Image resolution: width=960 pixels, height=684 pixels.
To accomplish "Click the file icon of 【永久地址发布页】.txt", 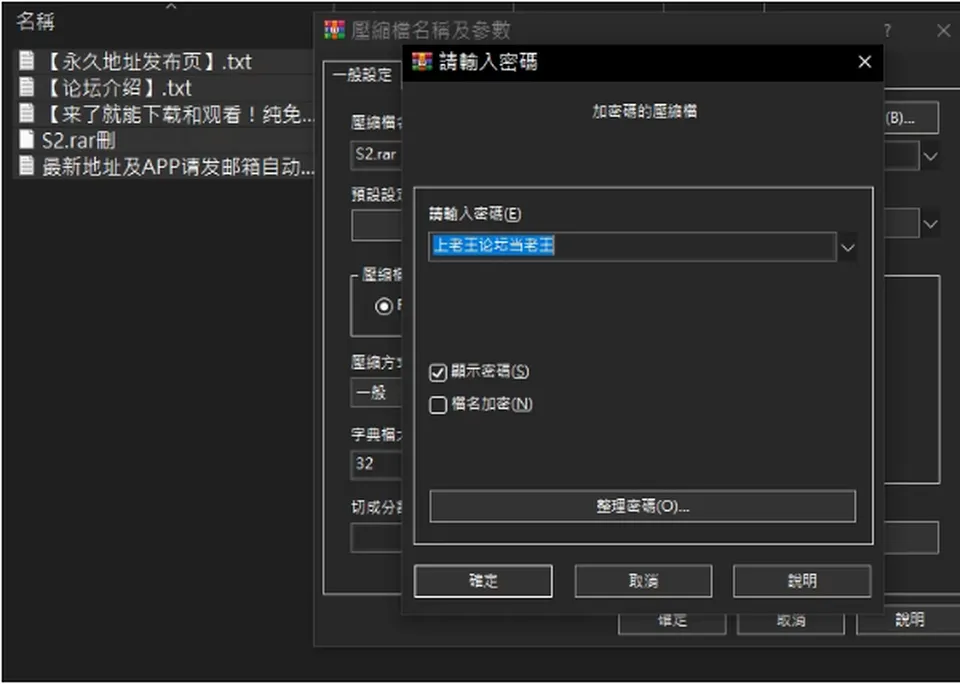I will coord(26,61).
